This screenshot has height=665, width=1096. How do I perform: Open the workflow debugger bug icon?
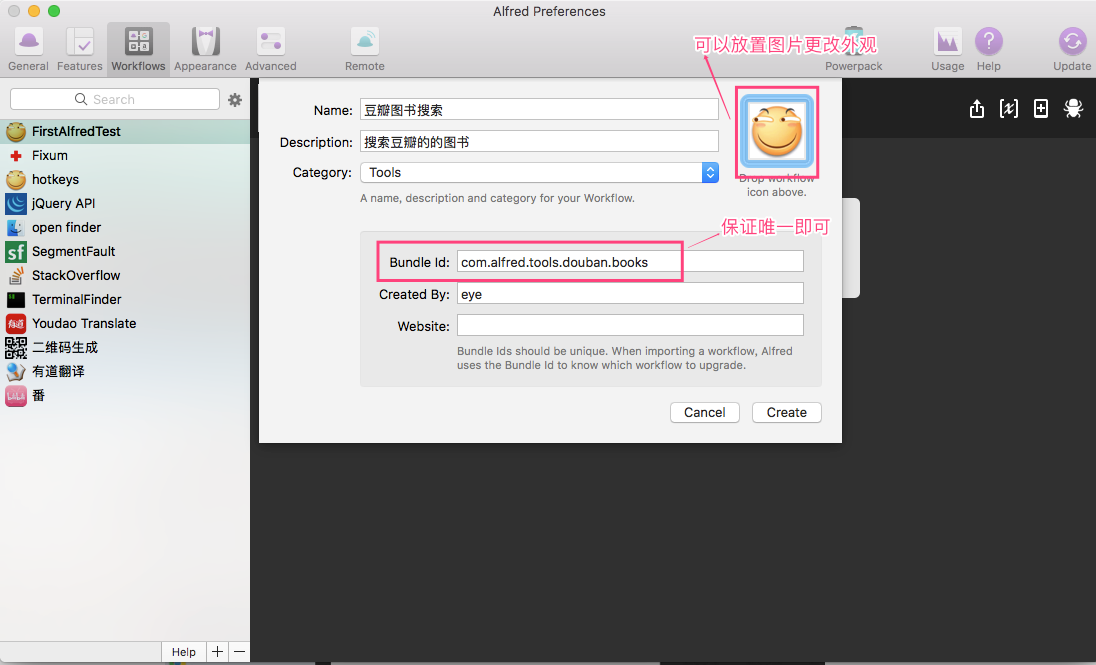click(x=1073, y=108)
